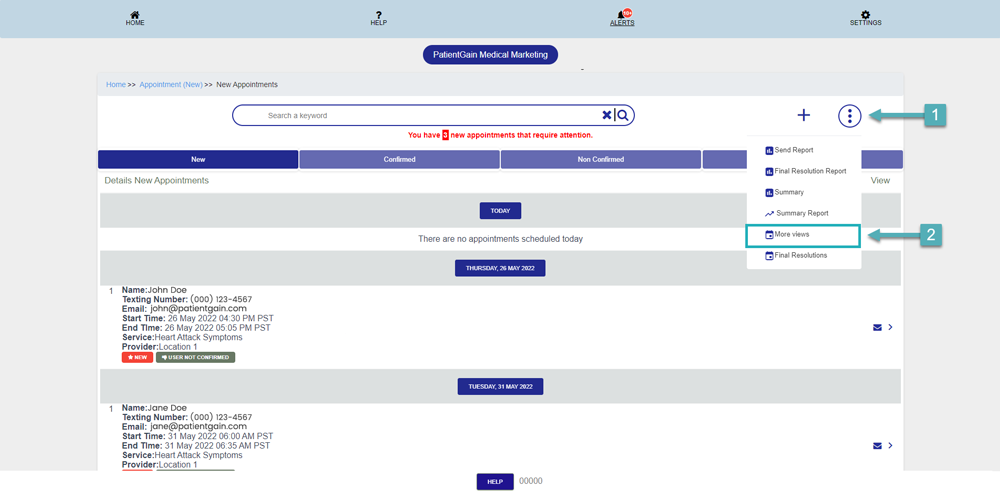The height and width of the screenshot is (492, 1000).
Task: Click the TODAY date button
Action: 501,211
